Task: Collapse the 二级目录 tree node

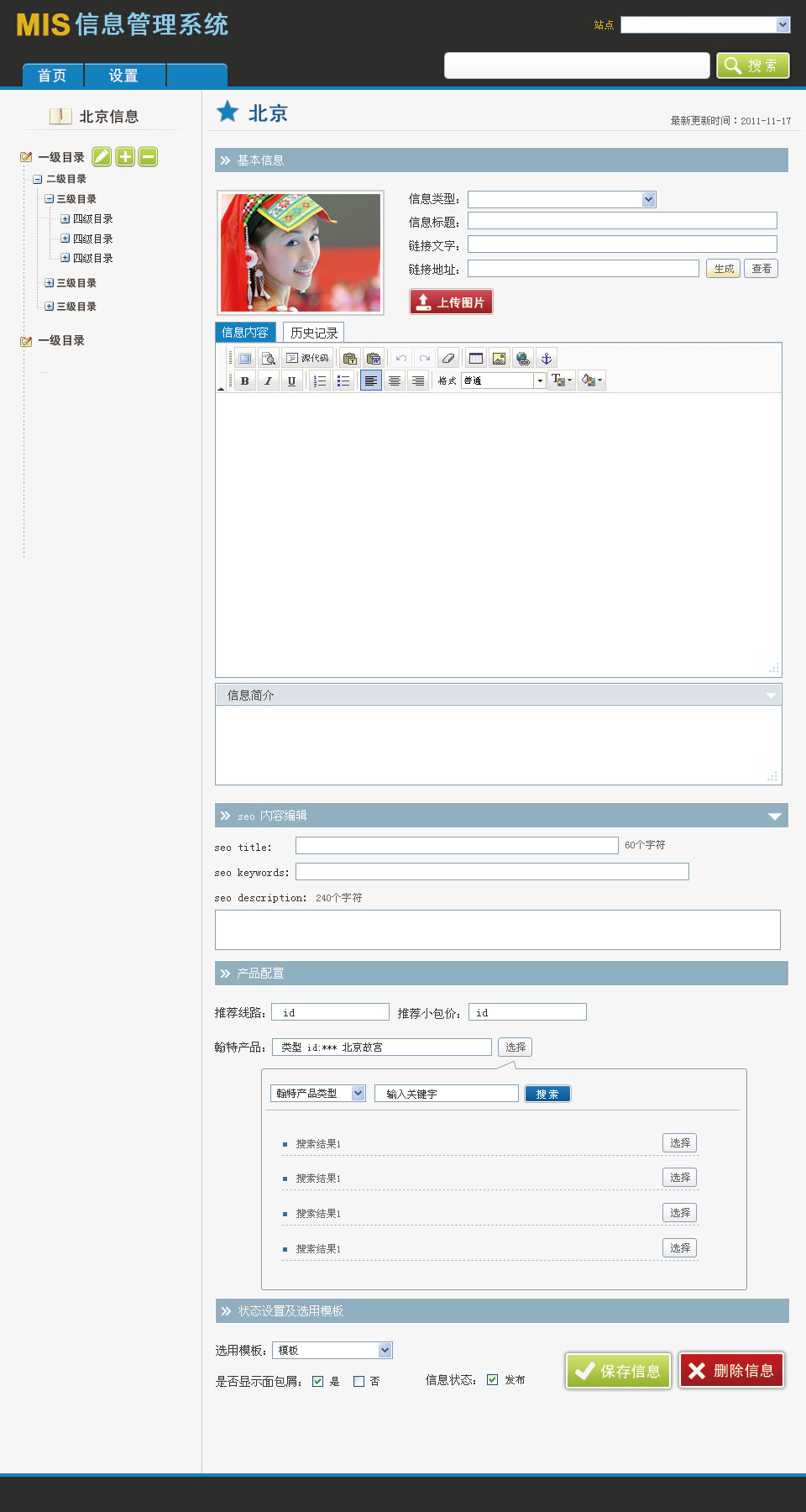Action: coord(38,179)
